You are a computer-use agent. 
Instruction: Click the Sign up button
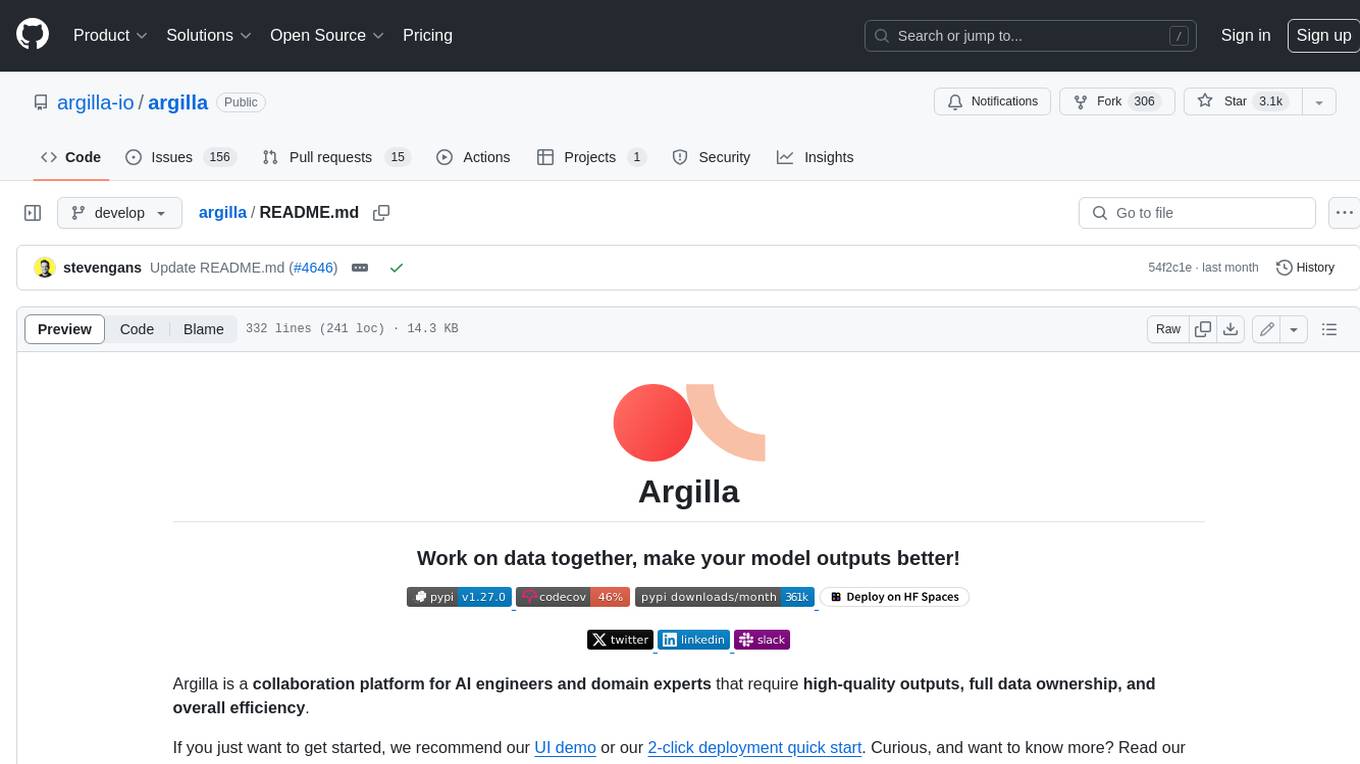point(1323,35)
